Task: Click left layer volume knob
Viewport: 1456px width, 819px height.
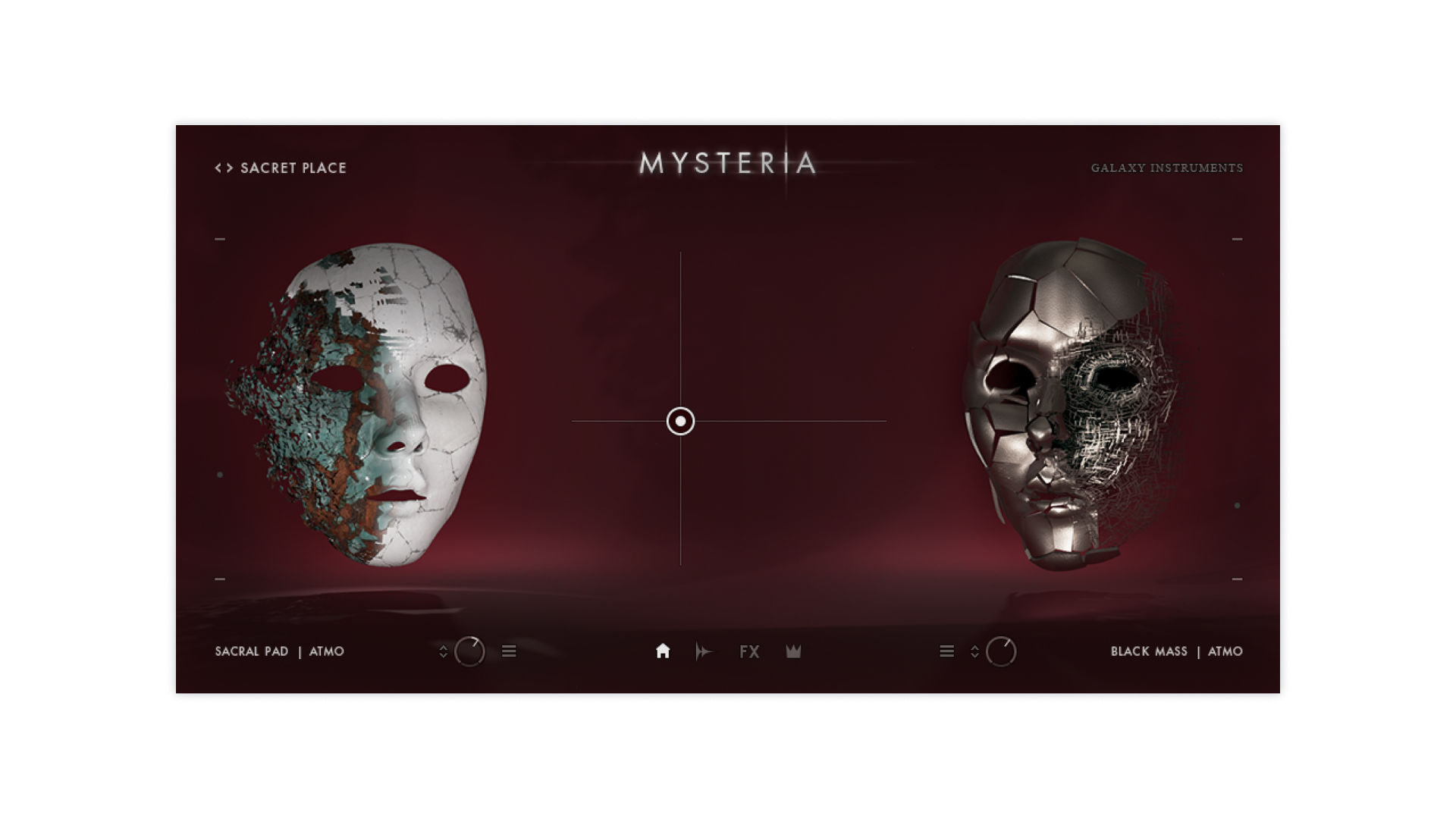Action: point(469,651)
